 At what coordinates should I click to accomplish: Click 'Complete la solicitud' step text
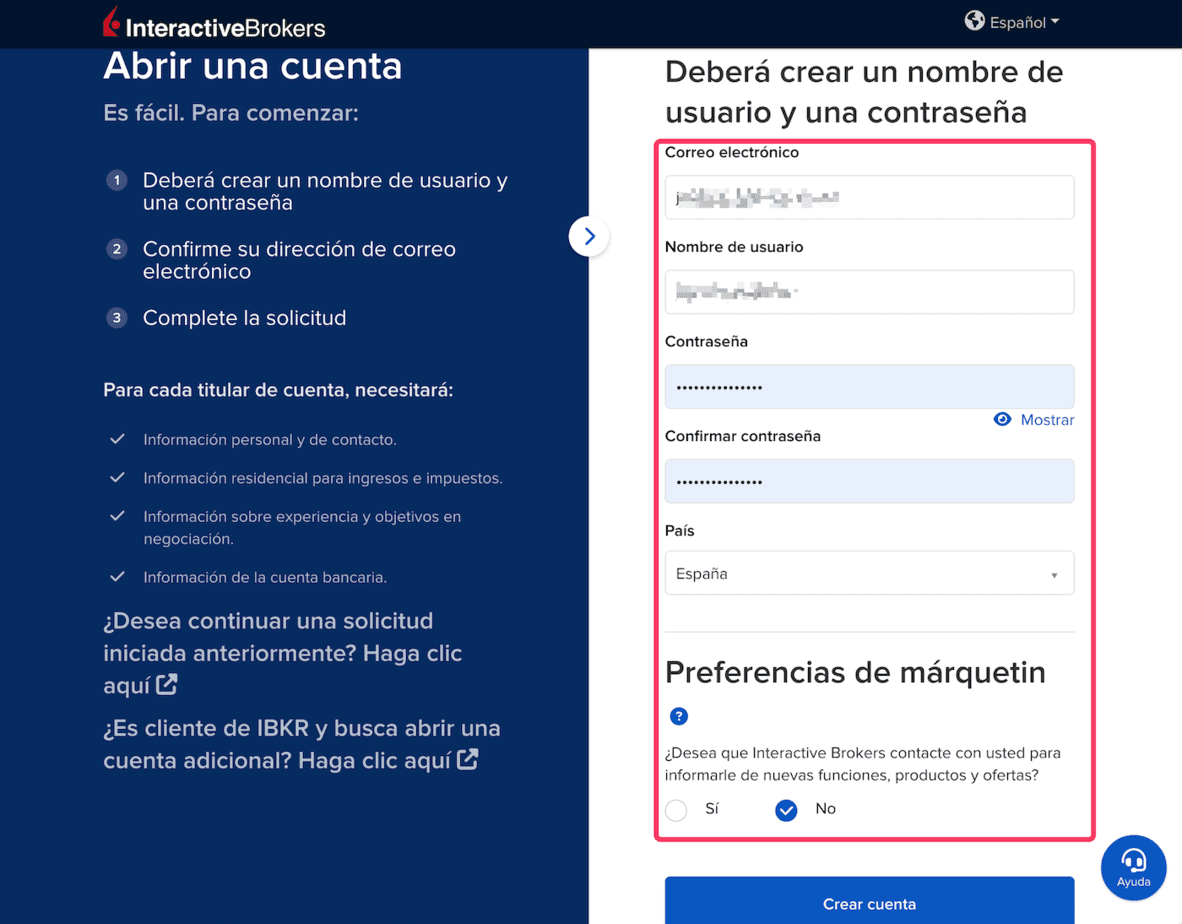[244, 318]
